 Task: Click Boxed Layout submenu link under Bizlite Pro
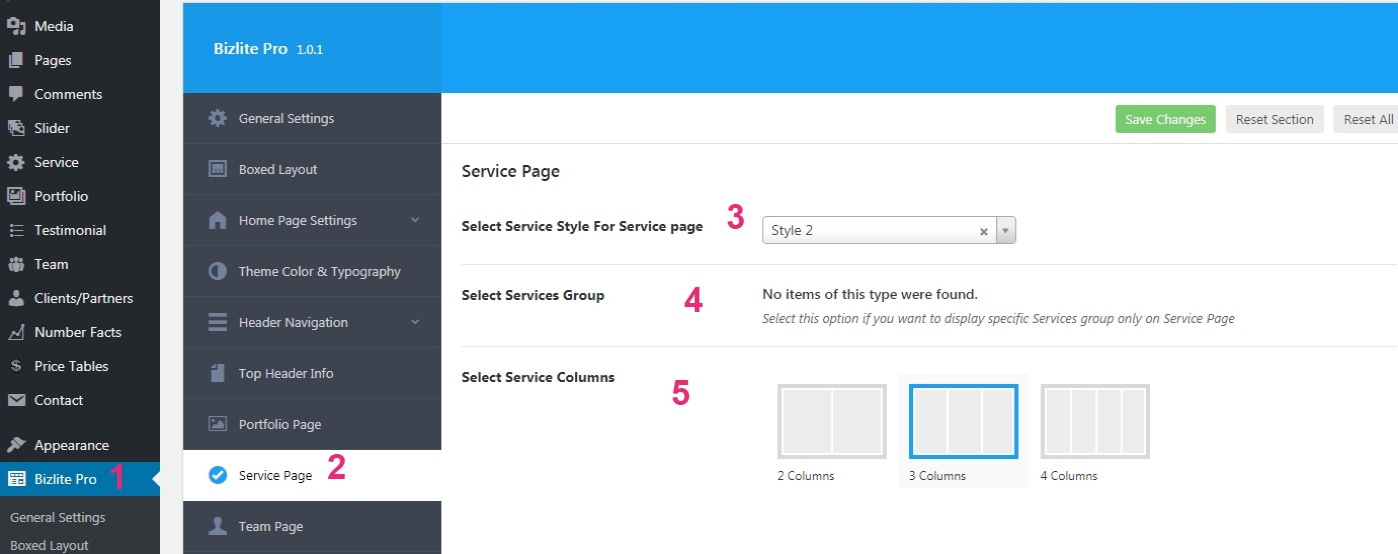coord(49,545)
